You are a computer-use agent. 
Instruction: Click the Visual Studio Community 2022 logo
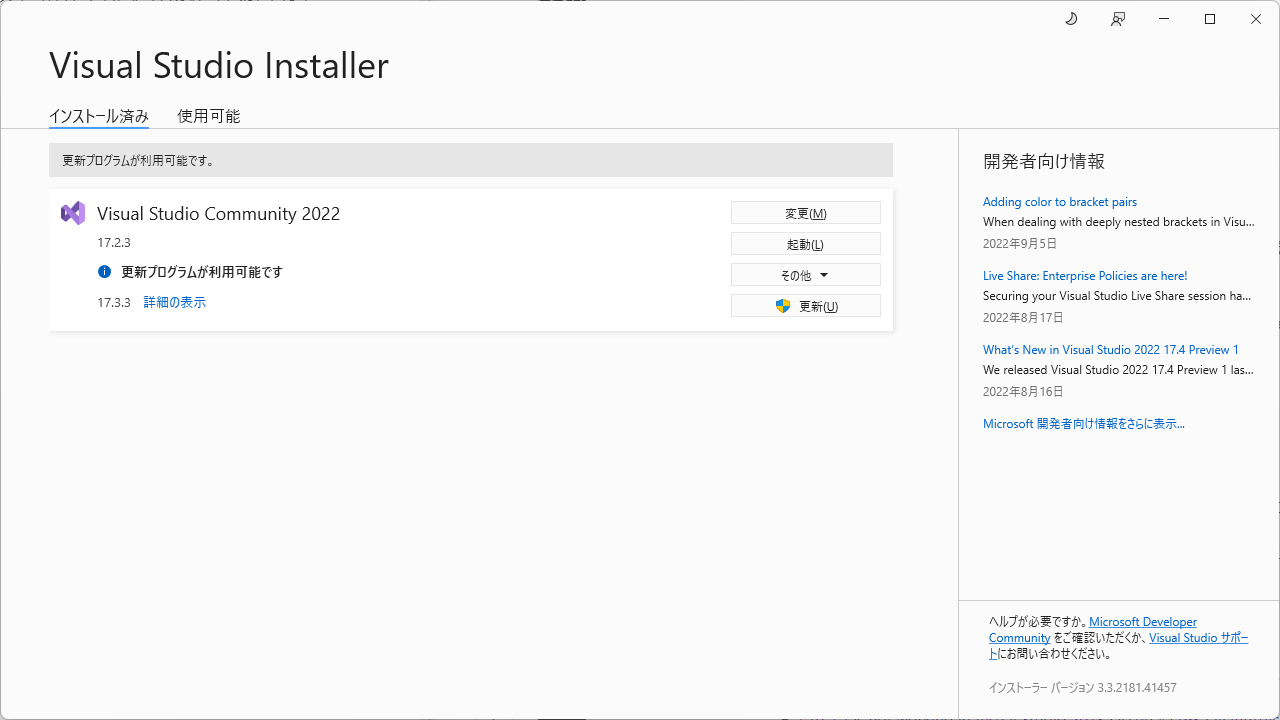(x=73, y=213)
